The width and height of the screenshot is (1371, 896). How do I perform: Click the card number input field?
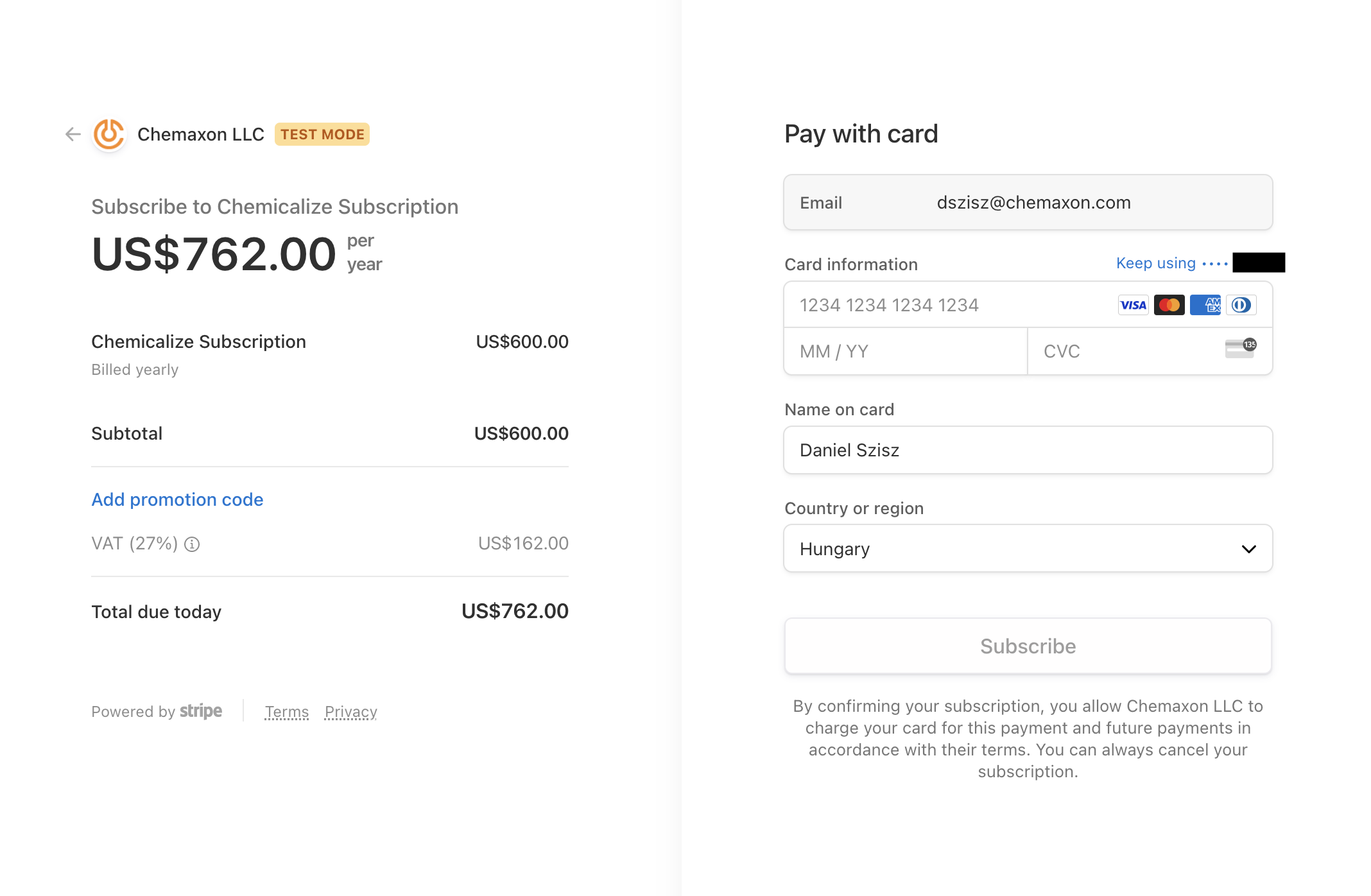click(931, 304)
